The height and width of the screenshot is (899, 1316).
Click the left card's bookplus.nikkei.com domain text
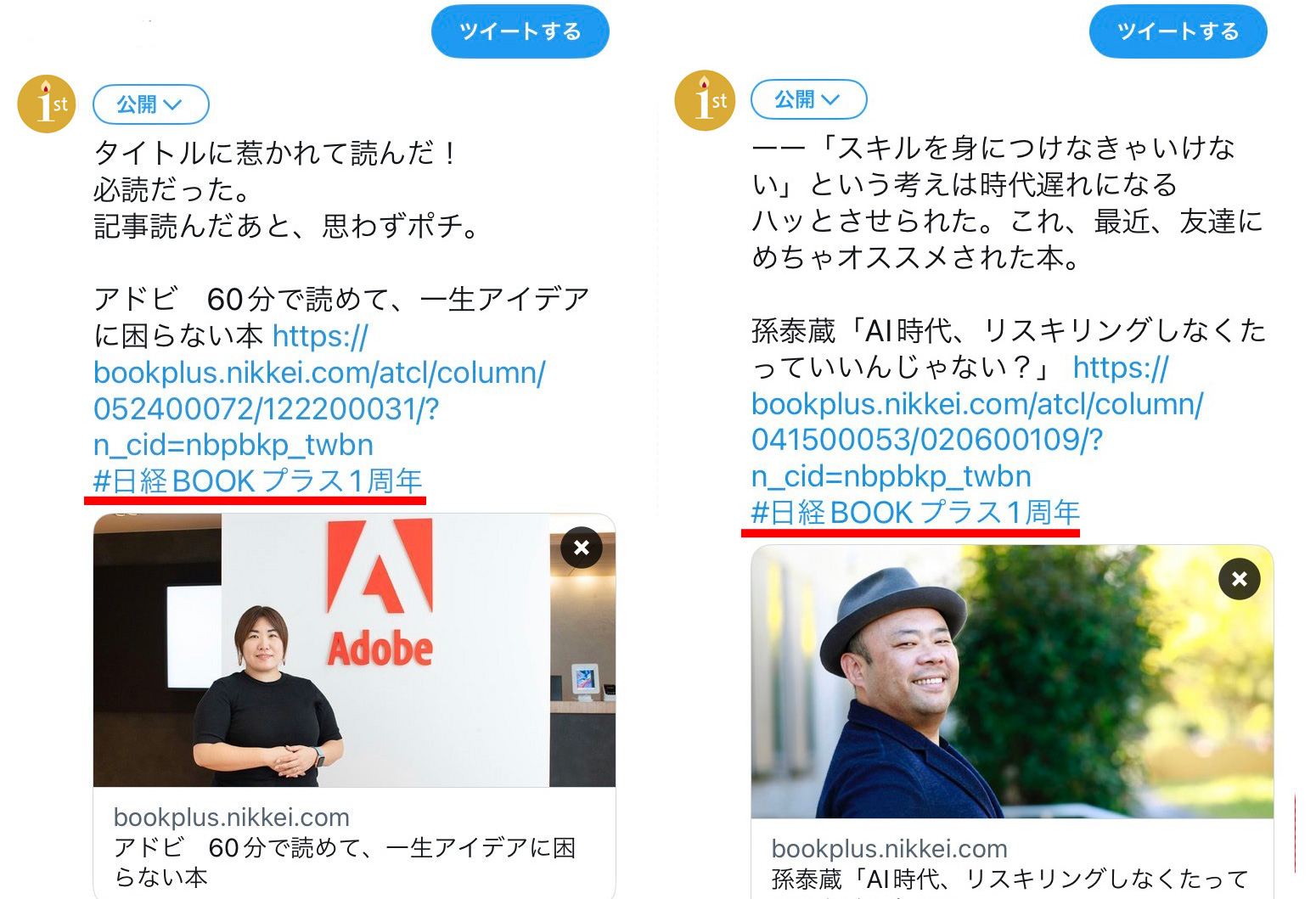pos(232,818)
